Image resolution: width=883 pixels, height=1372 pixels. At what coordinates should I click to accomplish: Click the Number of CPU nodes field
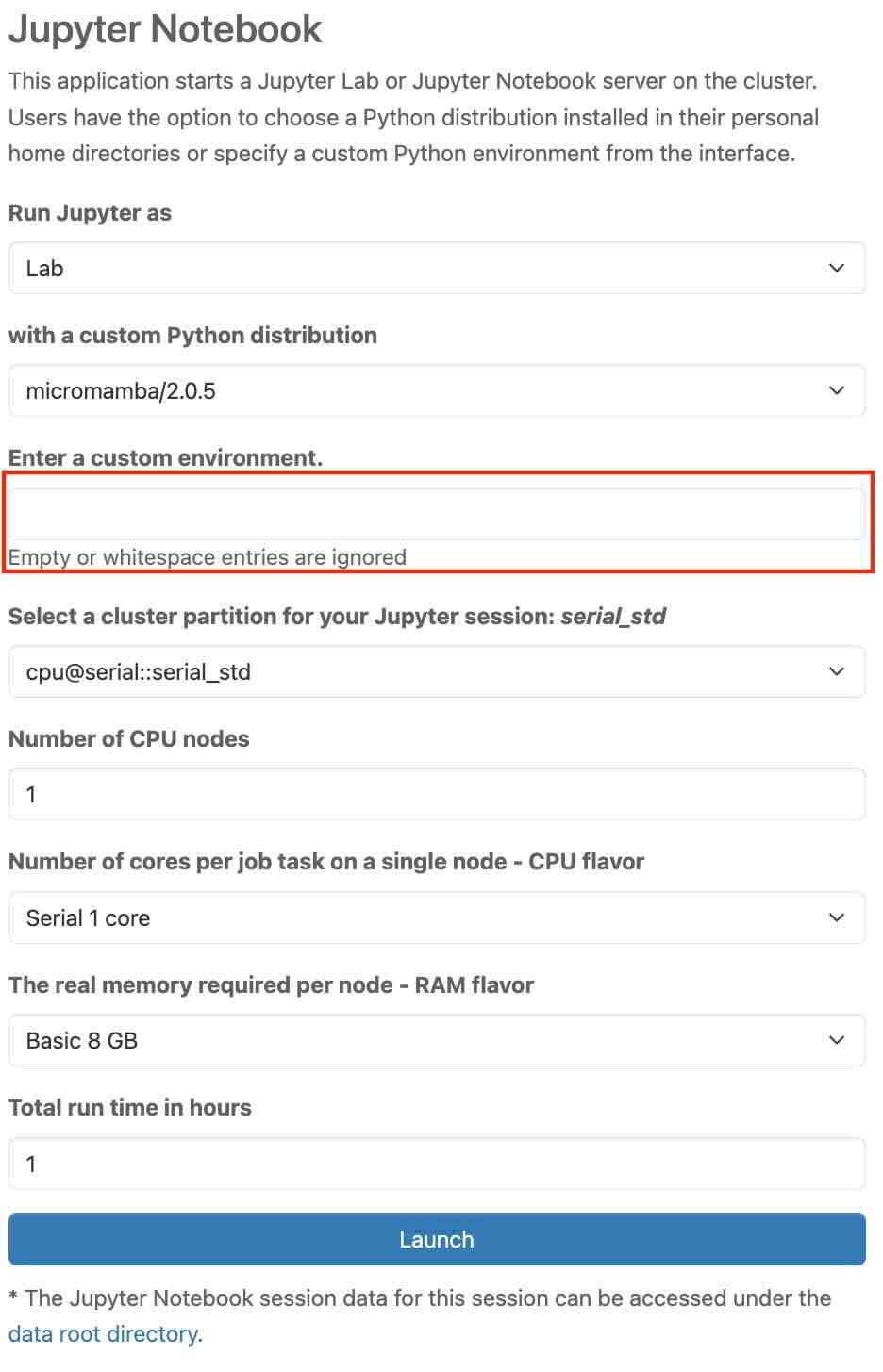[x=436, y=794]
